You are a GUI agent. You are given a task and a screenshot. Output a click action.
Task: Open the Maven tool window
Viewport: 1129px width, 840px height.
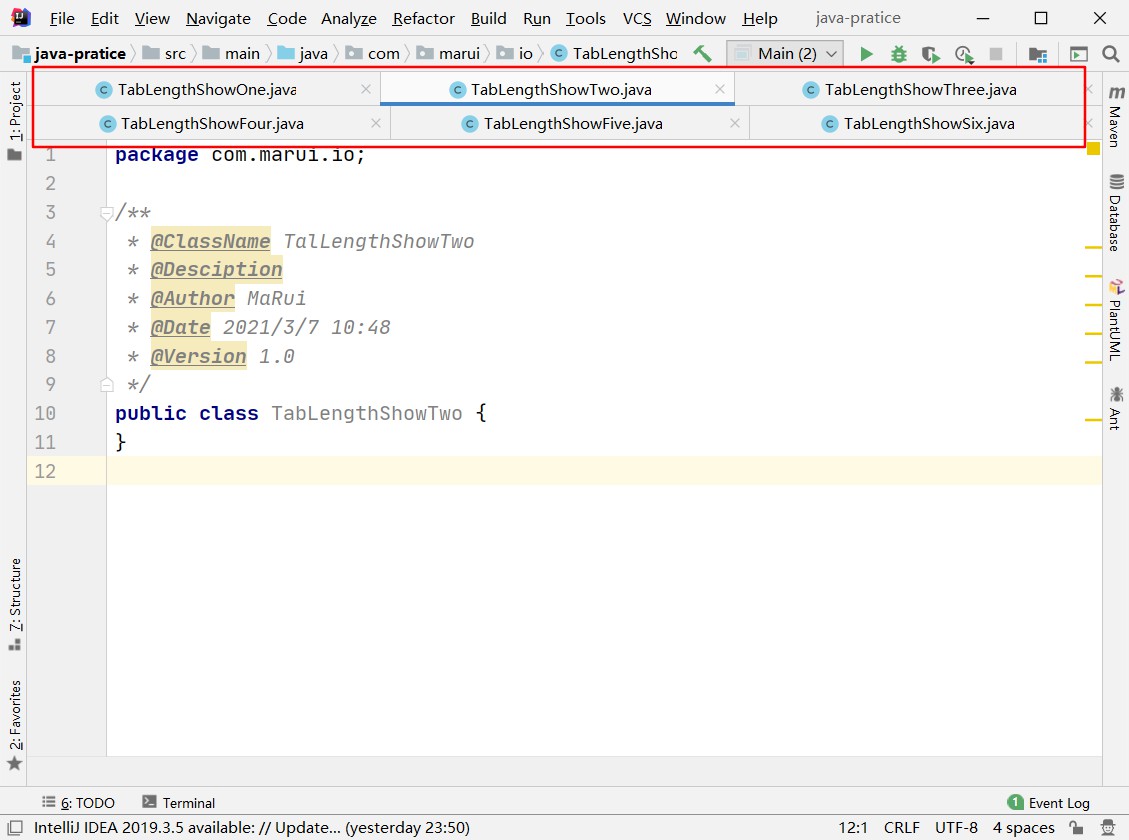click(x=1115, y=117)
